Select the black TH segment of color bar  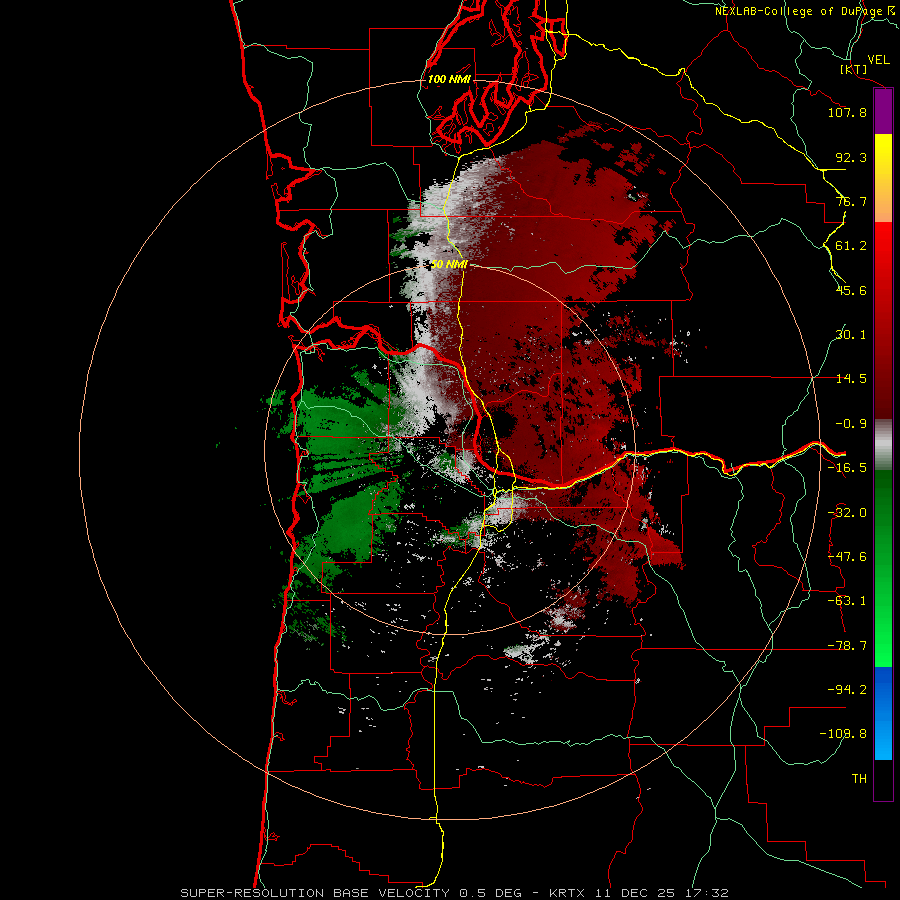coord(883,780)
